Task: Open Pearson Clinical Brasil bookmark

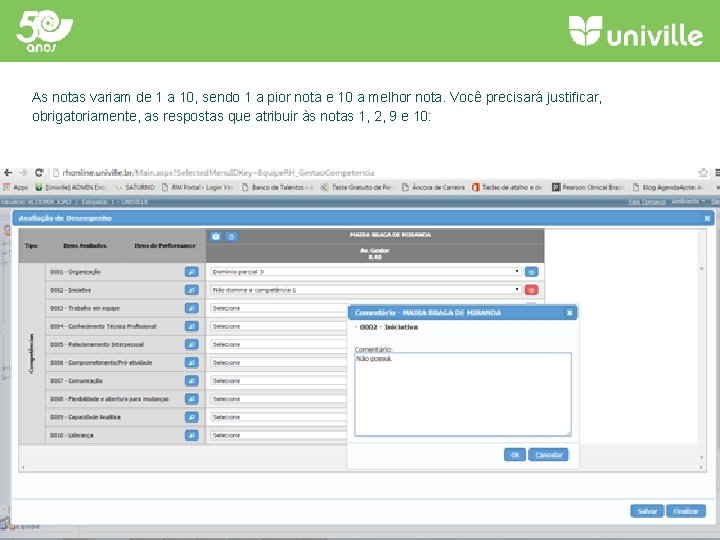Action: pyautogui.click(x=588, y=187)
